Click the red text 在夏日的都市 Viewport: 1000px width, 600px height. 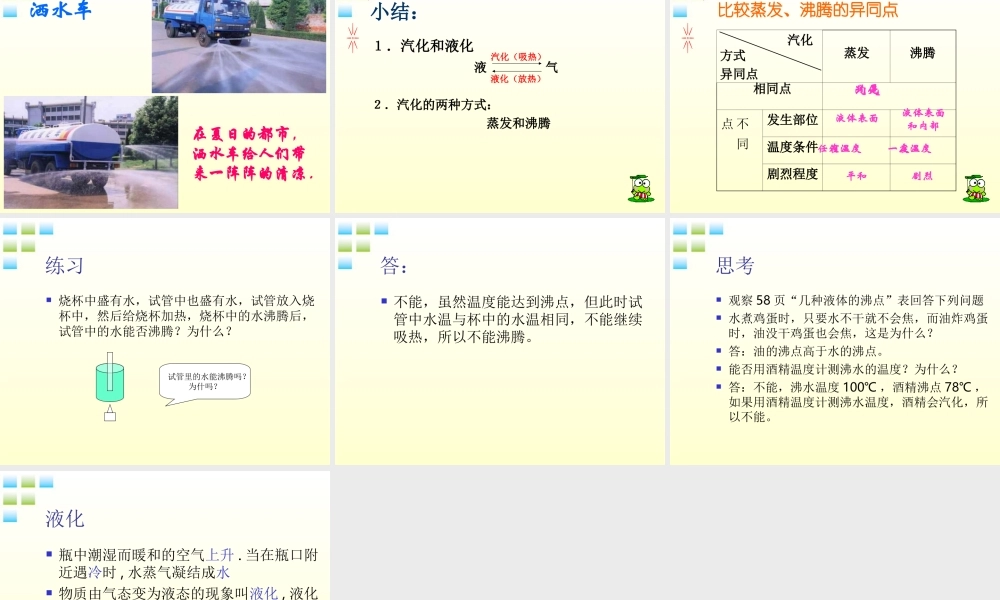coord(246,133)
